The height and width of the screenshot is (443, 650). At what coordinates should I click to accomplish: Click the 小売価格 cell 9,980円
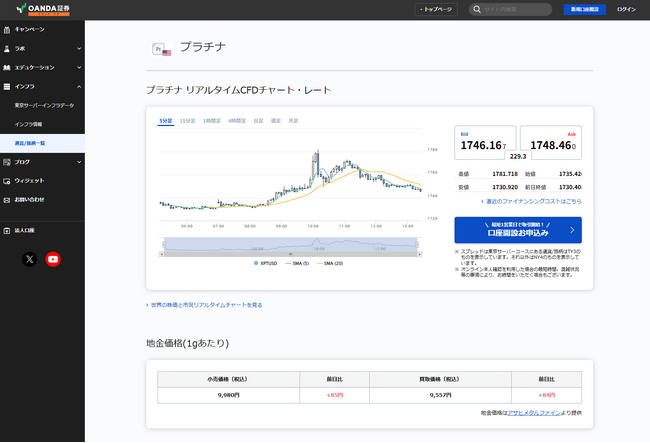click(228, 395)
